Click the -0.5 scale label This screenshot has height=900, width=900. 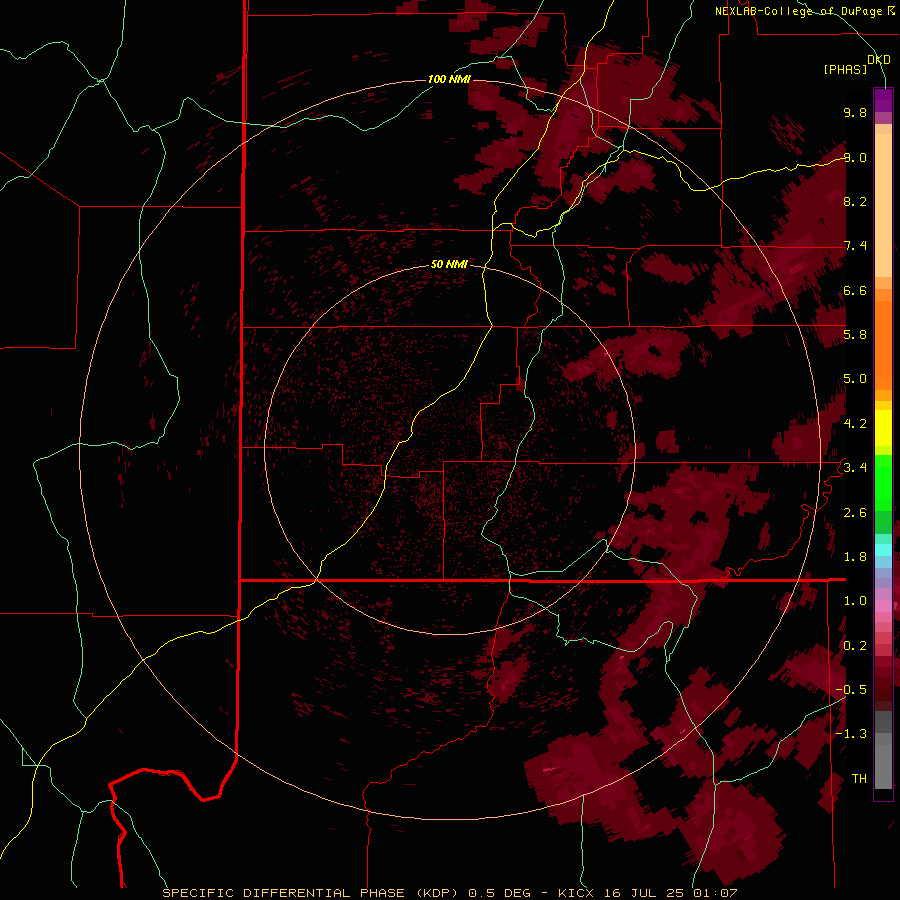click(x=851, y=690)
